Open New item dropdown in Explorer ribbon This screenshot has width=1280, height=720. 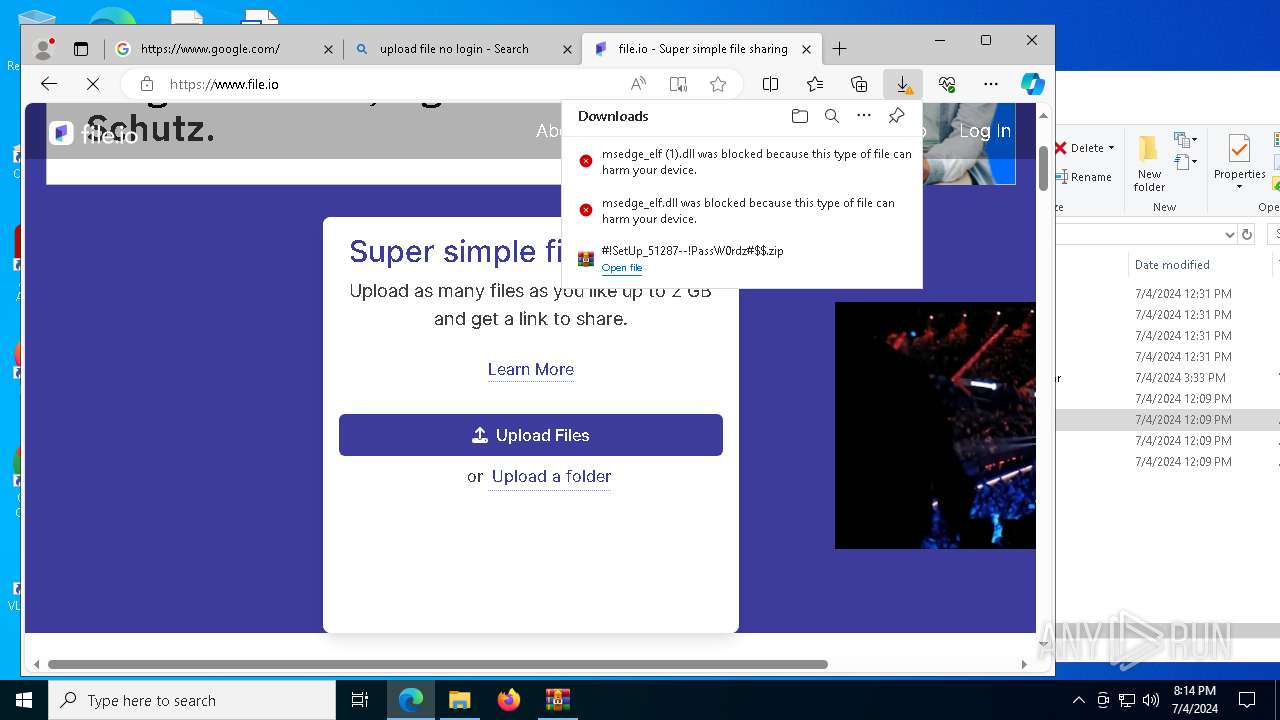tap(1186, 141)
